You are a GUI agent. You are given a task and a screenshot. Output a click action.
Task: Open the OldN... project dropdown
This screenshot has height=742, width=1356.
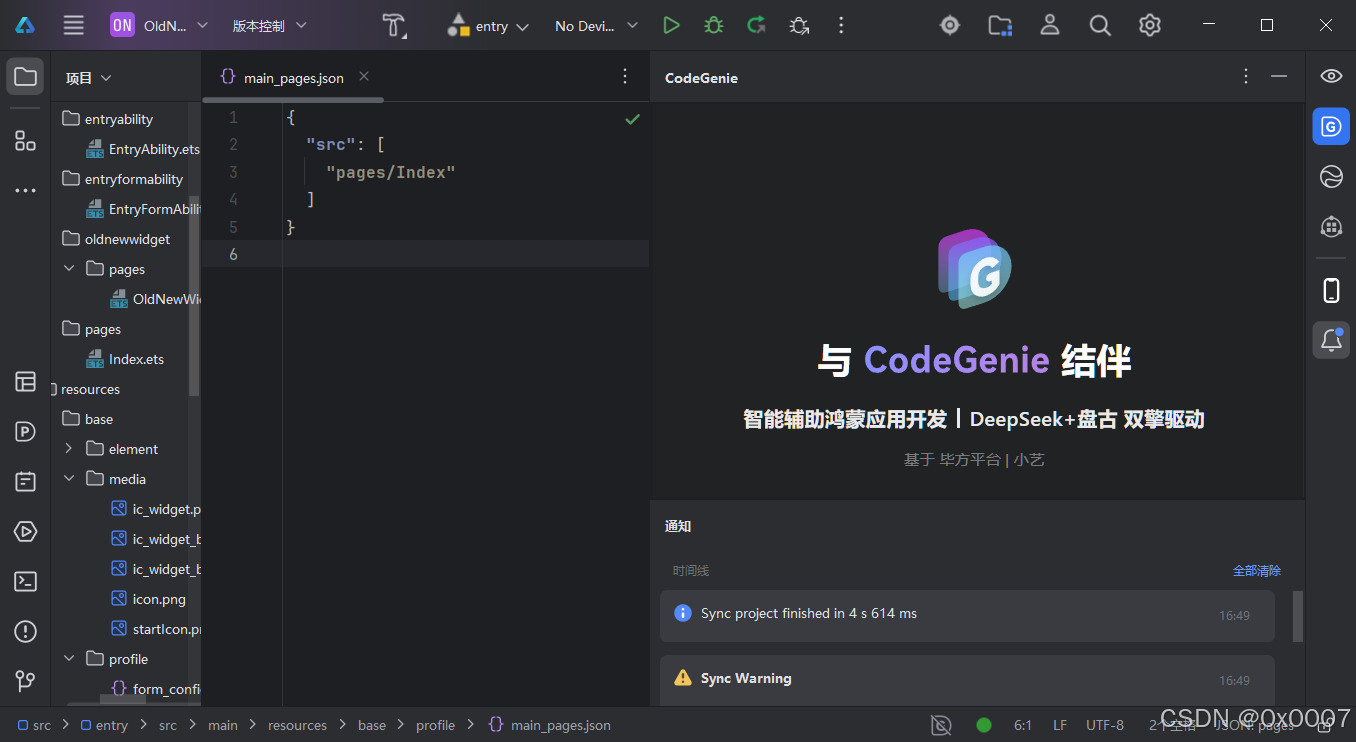tap(159, 26)
